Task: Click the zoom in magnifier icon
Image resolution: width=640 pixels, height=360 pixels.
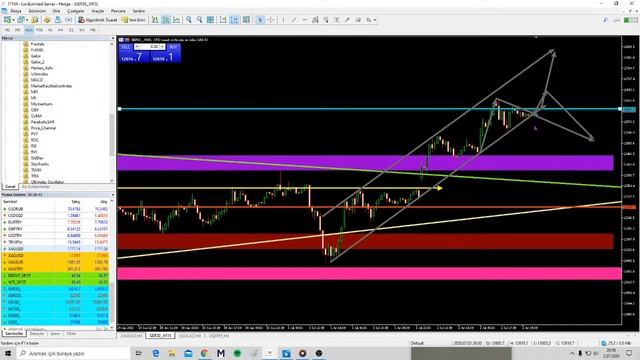Action: pyautogui.click(x=189, y=20)
